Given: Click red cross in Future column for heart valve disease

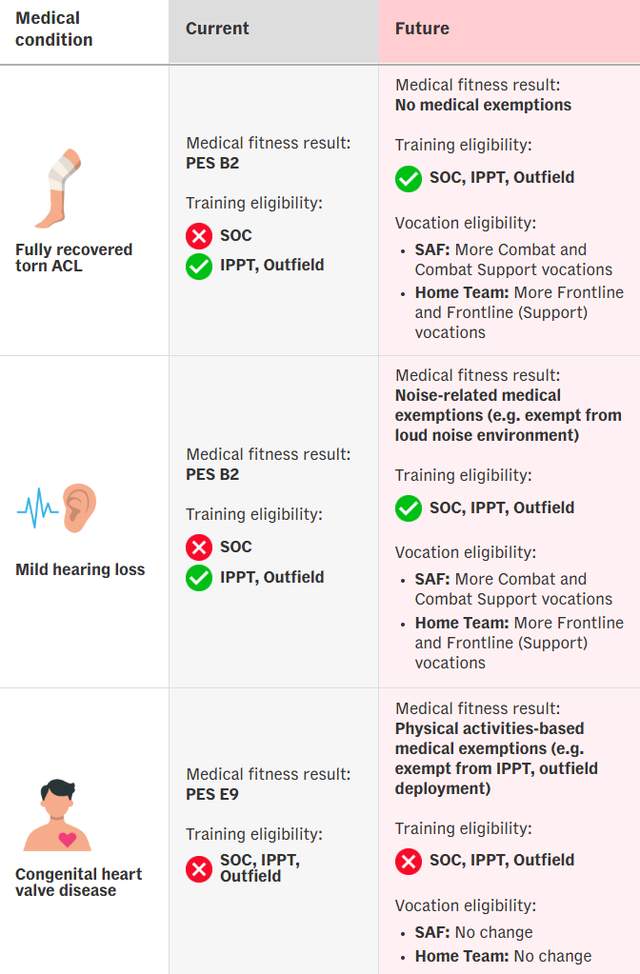Looking at the screenshot, I should pyautogui.click(x=408, y=860).
